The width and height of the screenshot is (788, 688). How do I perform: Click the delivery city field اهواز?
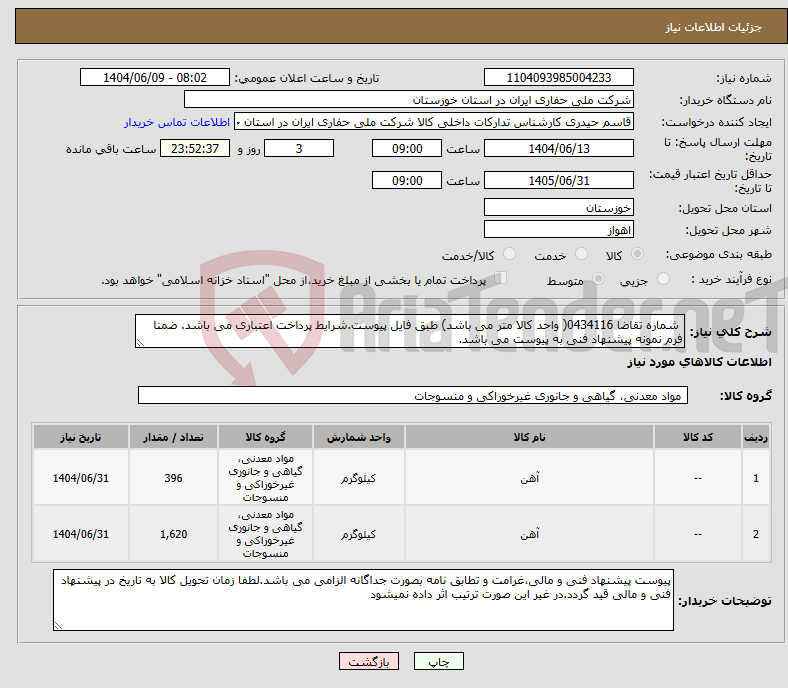[x=558, y=230]
